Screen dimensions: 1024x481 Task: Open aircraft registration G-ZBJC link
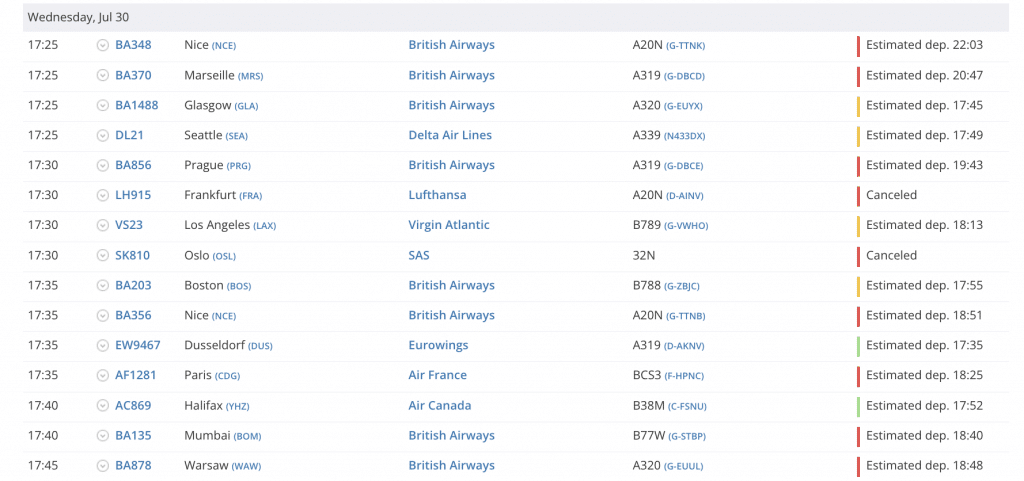[686, 286]
